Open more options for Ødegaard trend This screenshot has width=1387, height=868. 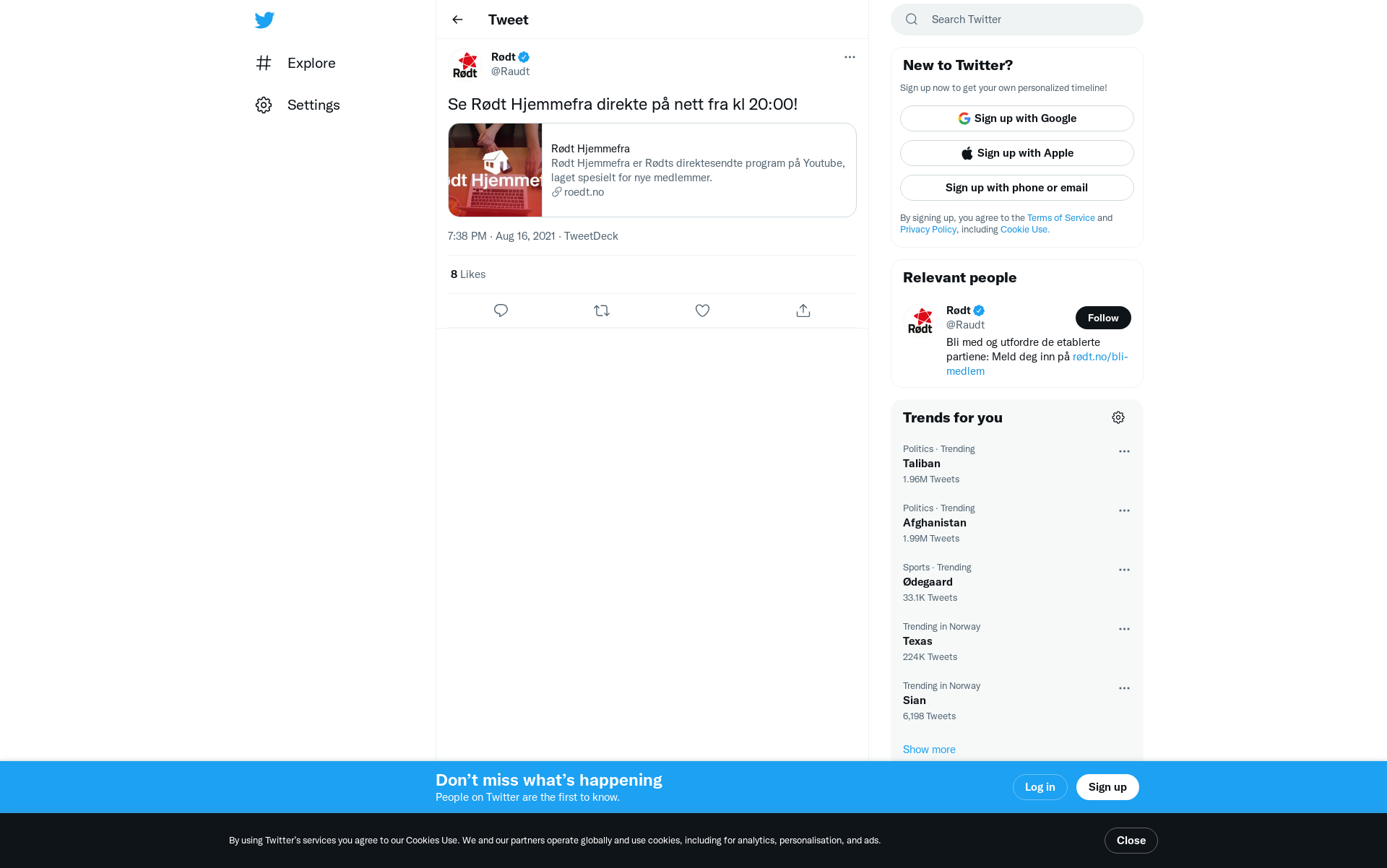click(1124, 570)
